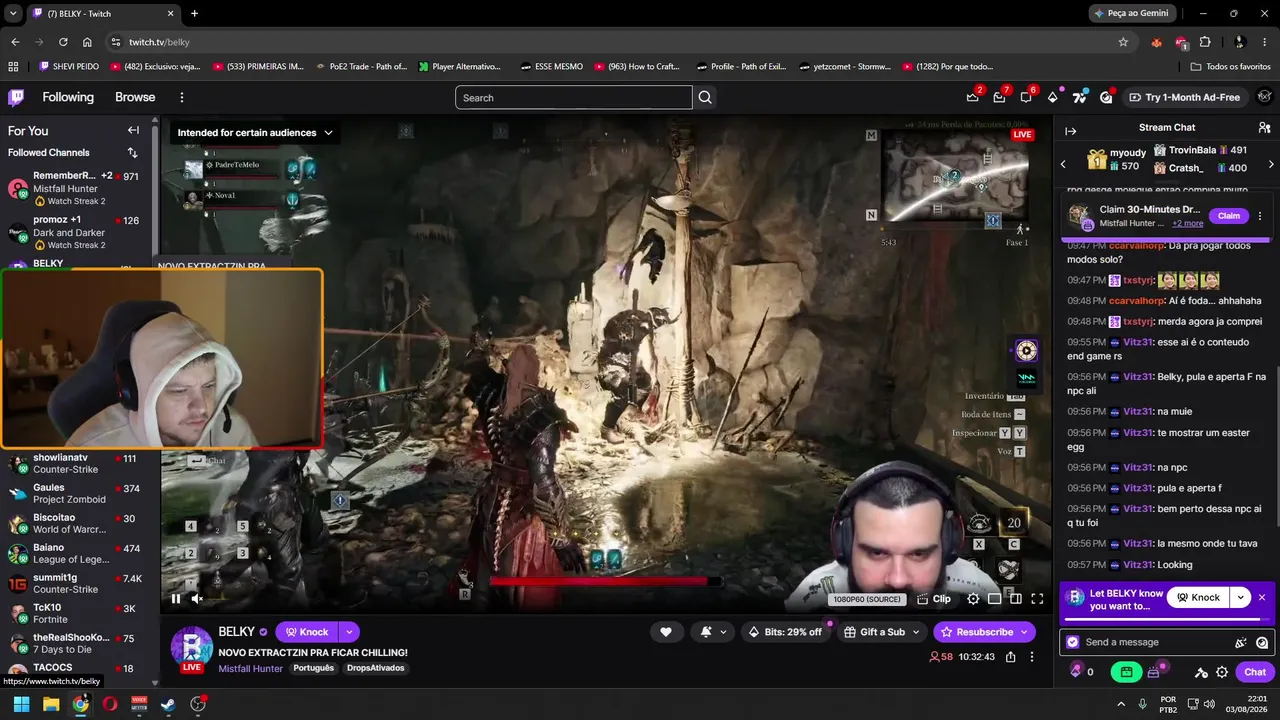Click the Bits: 29% off button
This screenshot has height=720, width=1280.
pyautogui.click(x=786, y=632)
